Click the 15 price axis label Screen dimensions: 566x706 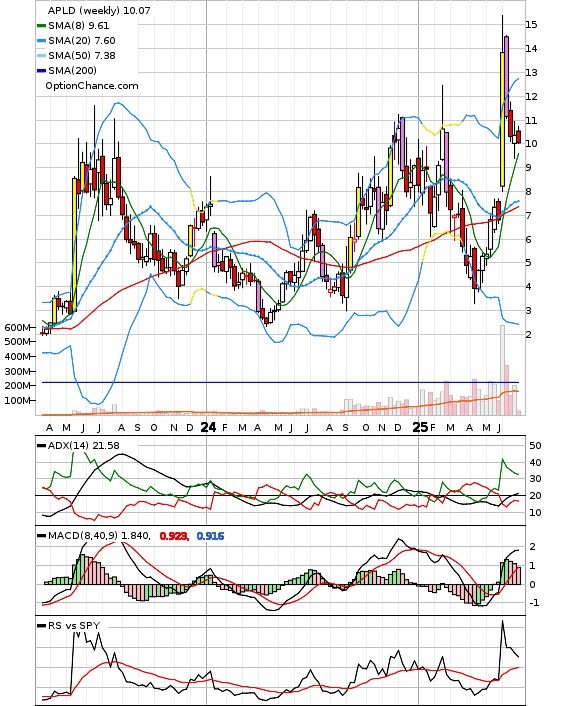coord(531,25)
